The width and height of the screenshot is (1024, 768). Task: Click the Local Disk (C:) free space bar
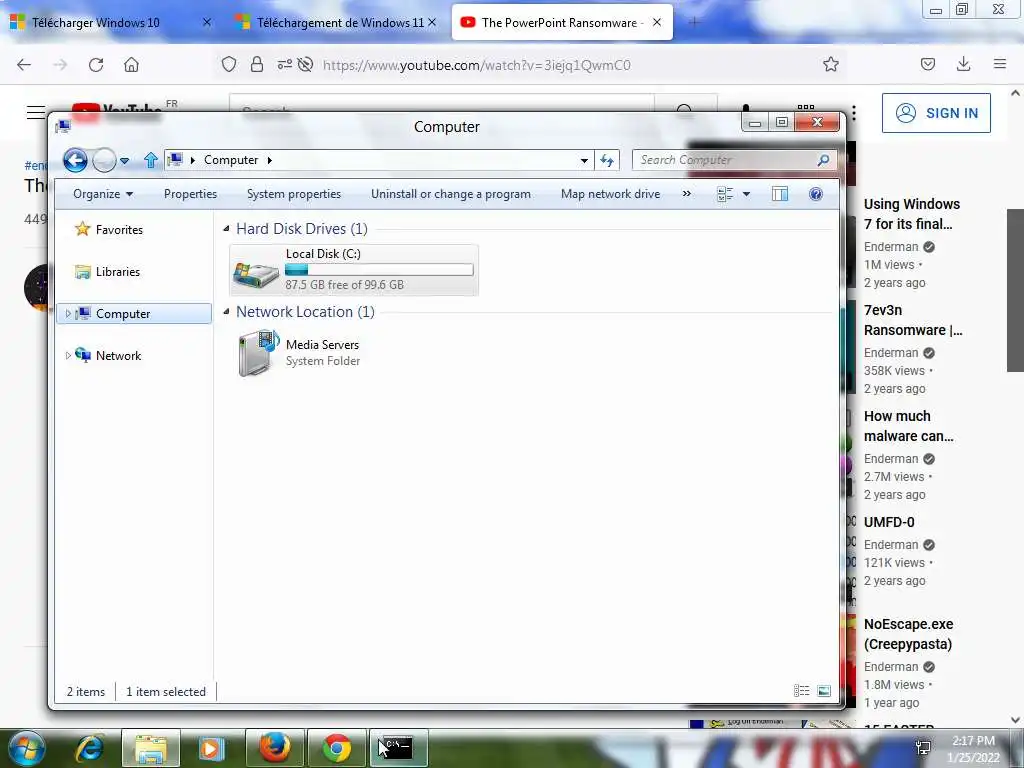point(379,270)
